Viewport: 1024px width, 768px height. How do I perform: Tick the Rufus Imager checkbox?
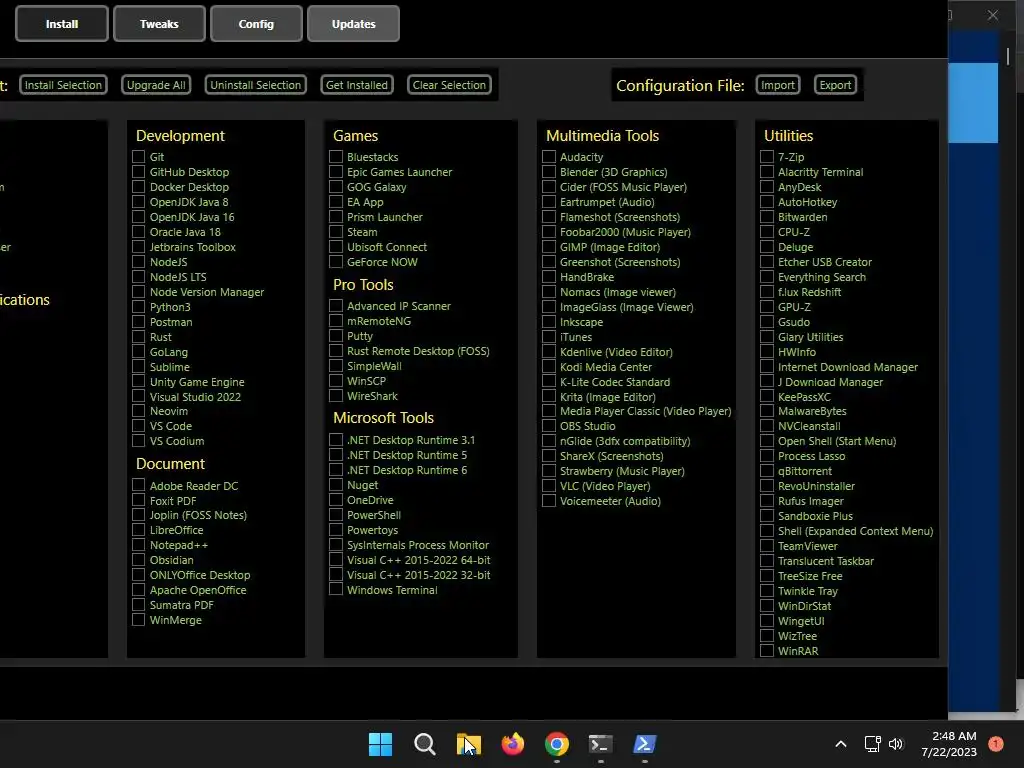pos(767,501)
